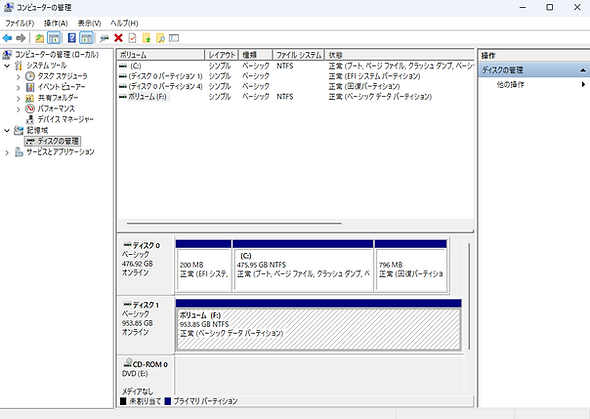Expand the サービスとアプリケーション node
The height and width of the screenshot is (419, 590).
tap(7, 152)
